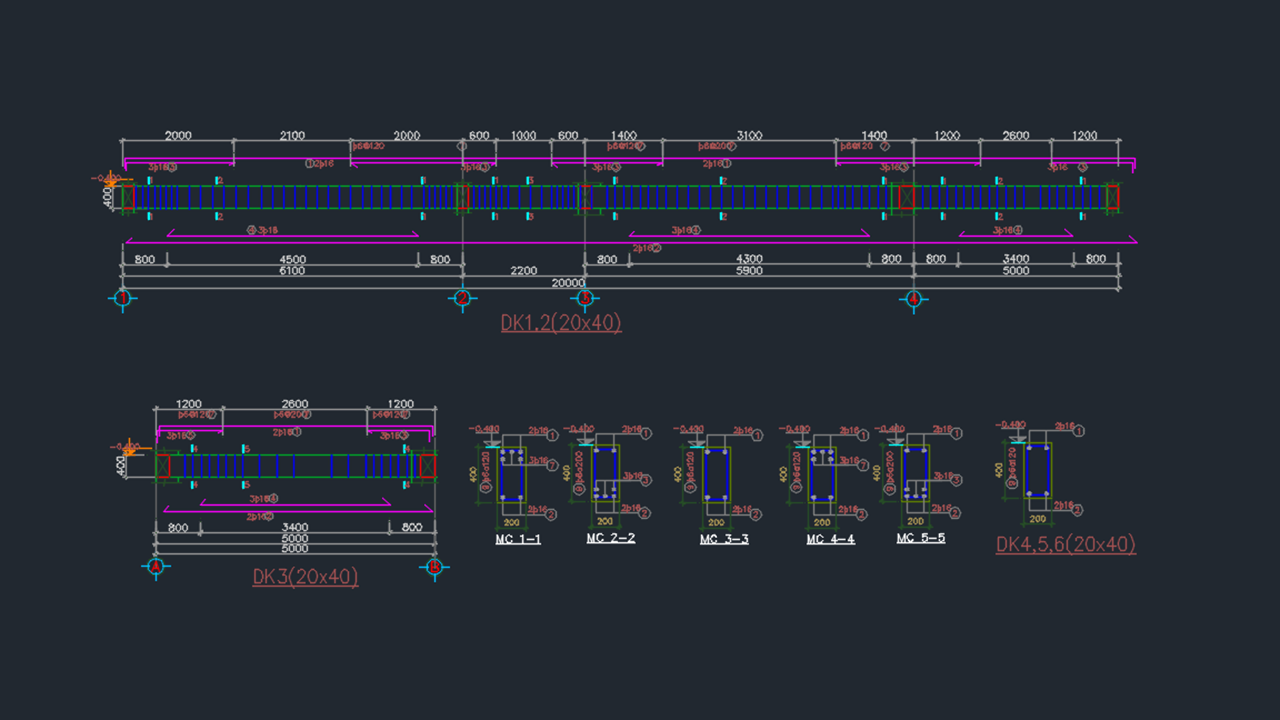Select the 3400 dimension in DK3 elevation
This screenshot has width=1280, height=720.
coord(295,527)
